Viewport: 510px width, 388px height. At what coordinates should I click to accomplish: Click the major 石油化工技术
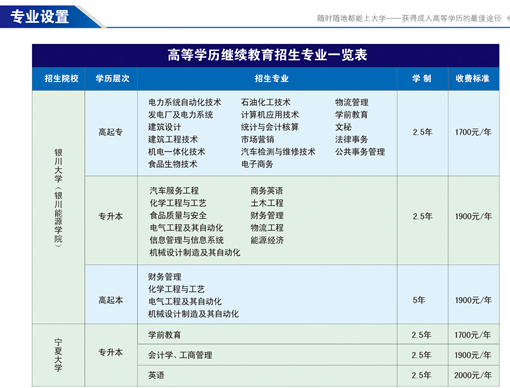tap(266, 102)
